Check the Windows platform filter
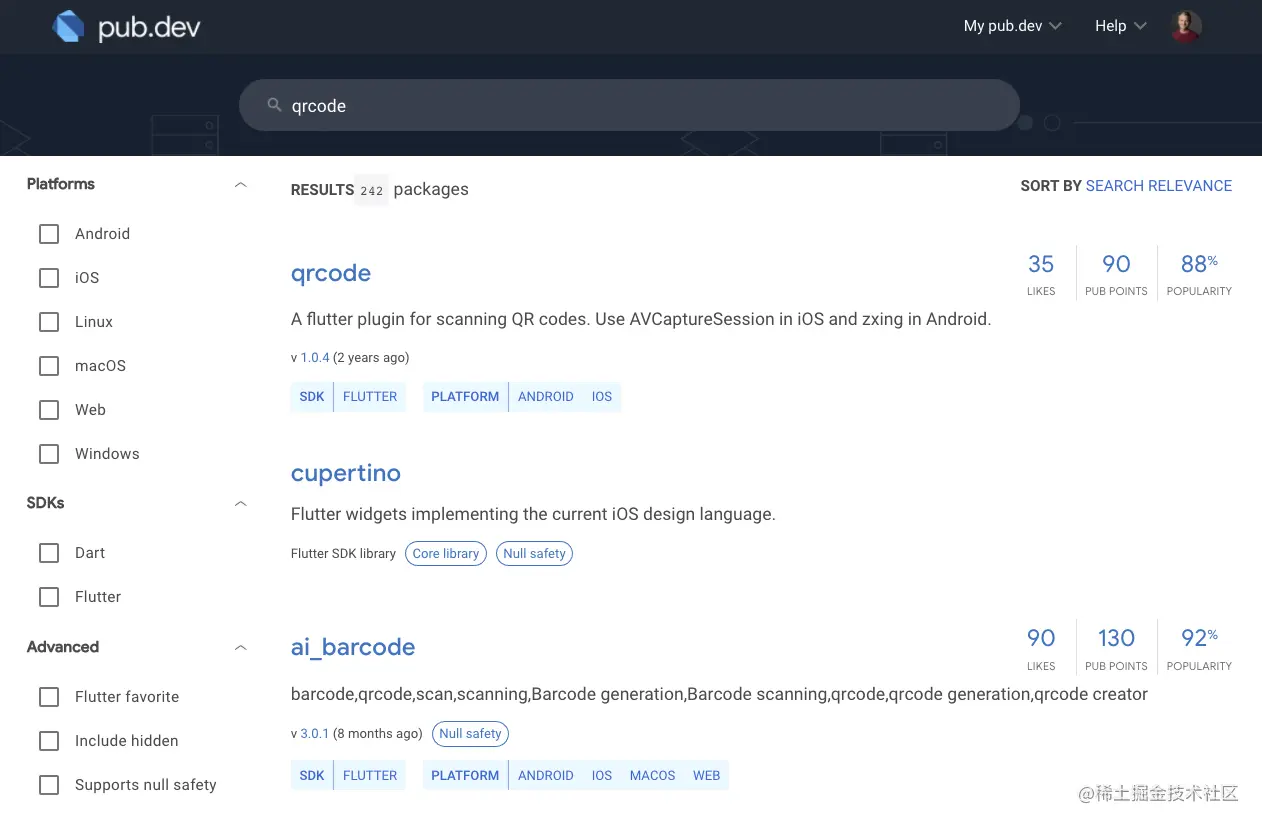 click(x=49, y=454)
